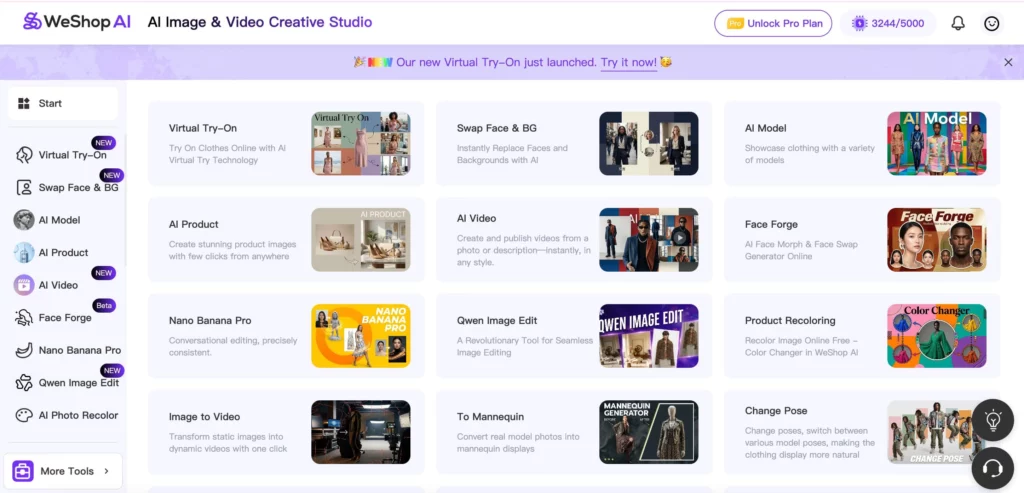Image resolution: width=1024 pixels, height=493 pixels.
Task: Click the AI Photo Recolor palette icon
Action: coord(24,415)
